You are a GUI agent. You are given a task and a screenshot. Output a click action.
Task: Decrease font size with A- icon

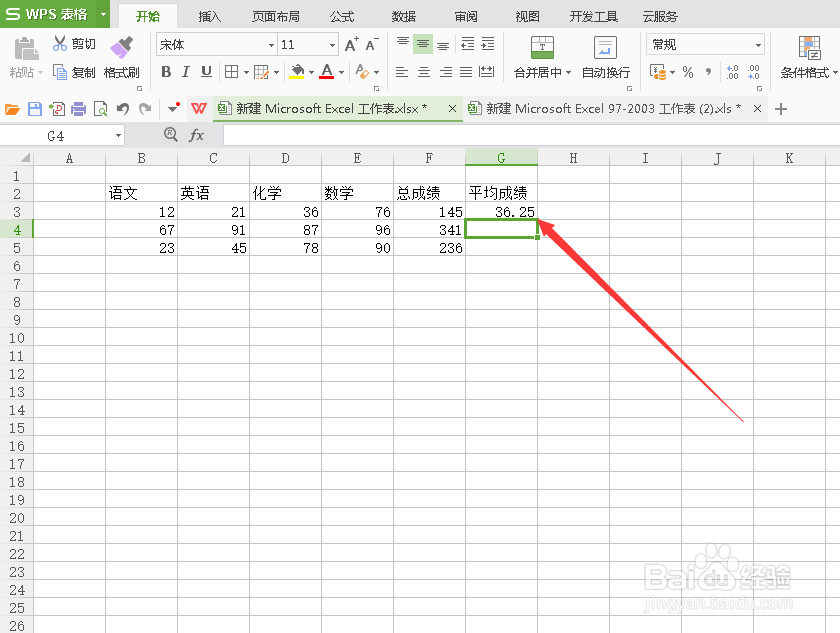click(372, 44)
